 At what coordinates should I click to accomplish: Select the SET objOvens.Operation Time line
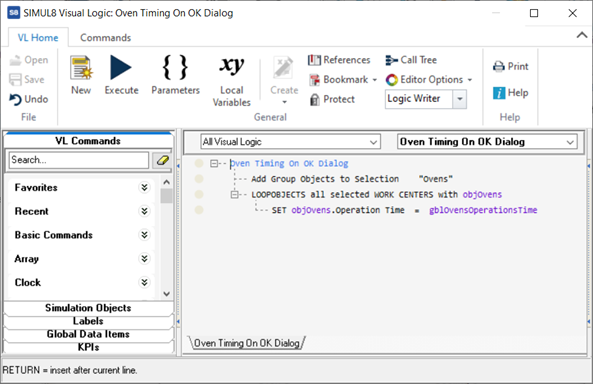point(404,210)
